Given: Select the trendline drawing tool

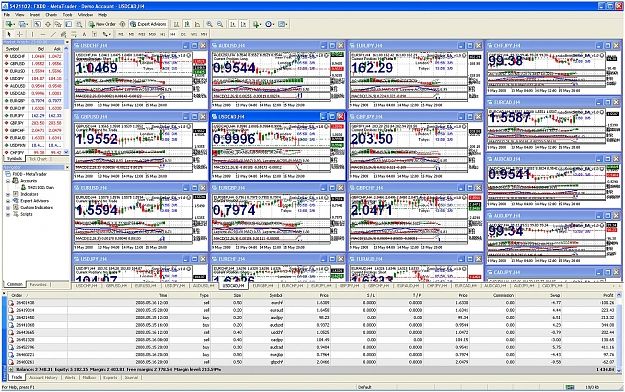Looking at the screenshot, I should pyautogui.click(x=53, y=34).
